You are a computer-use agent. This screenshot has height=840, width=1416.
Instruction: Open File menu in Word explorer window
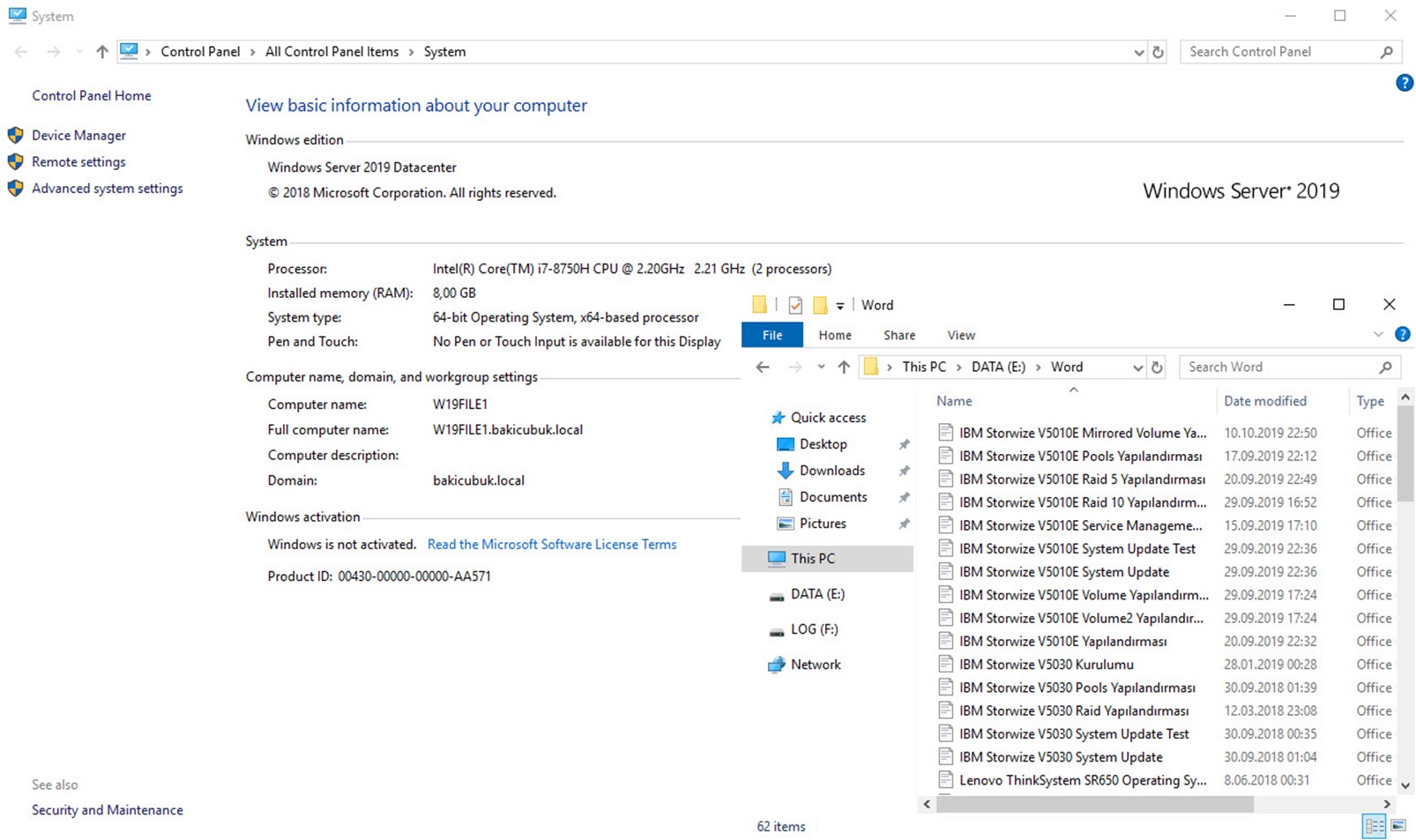click(772, 335)
